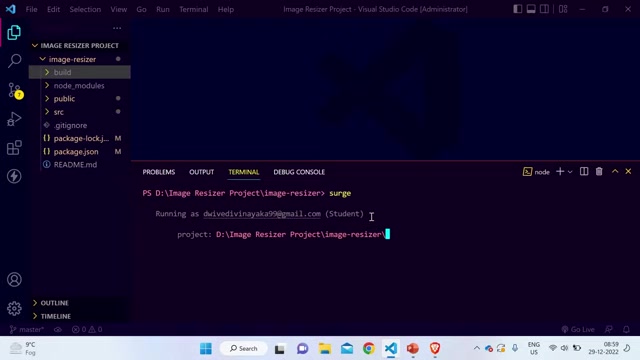640x360 pixels.
Task: Open the File menu
Action: coord(31,9)
